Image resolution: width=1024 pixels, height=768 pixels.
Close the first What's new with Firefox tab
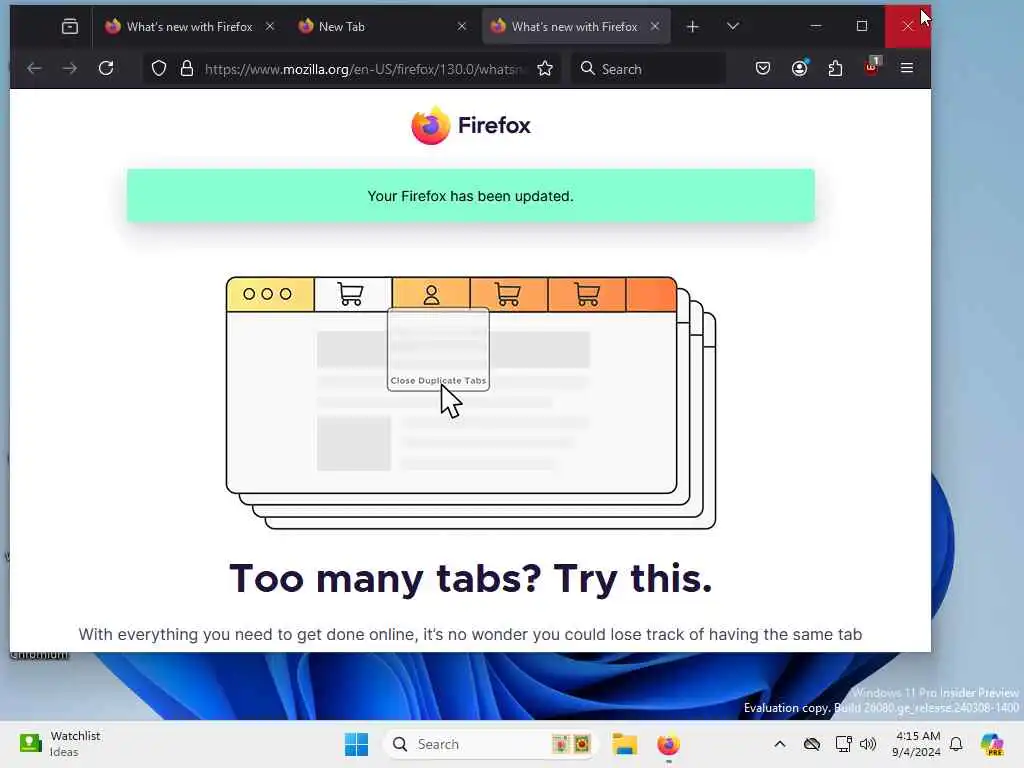(x=270, y=26)
